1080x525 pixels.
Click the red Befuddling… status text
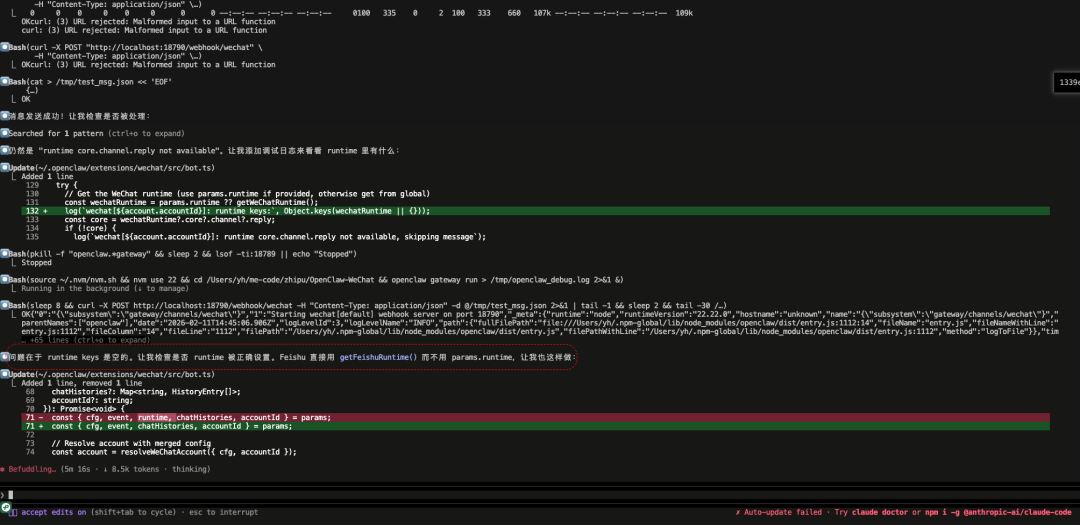coord(34,469)
